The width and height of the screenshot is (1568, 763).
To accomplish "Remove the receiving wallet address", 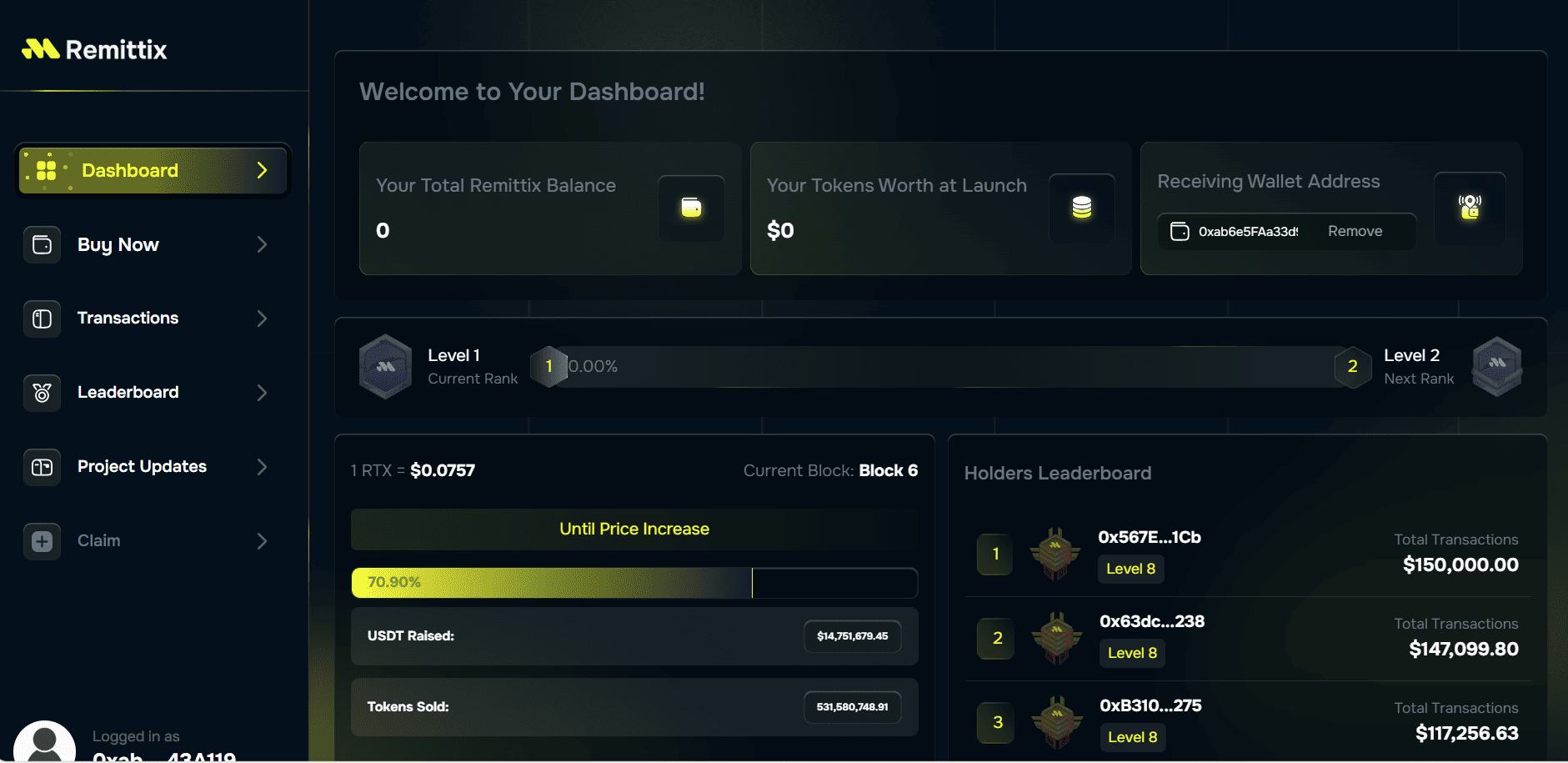I will [x=1355, y=232].
